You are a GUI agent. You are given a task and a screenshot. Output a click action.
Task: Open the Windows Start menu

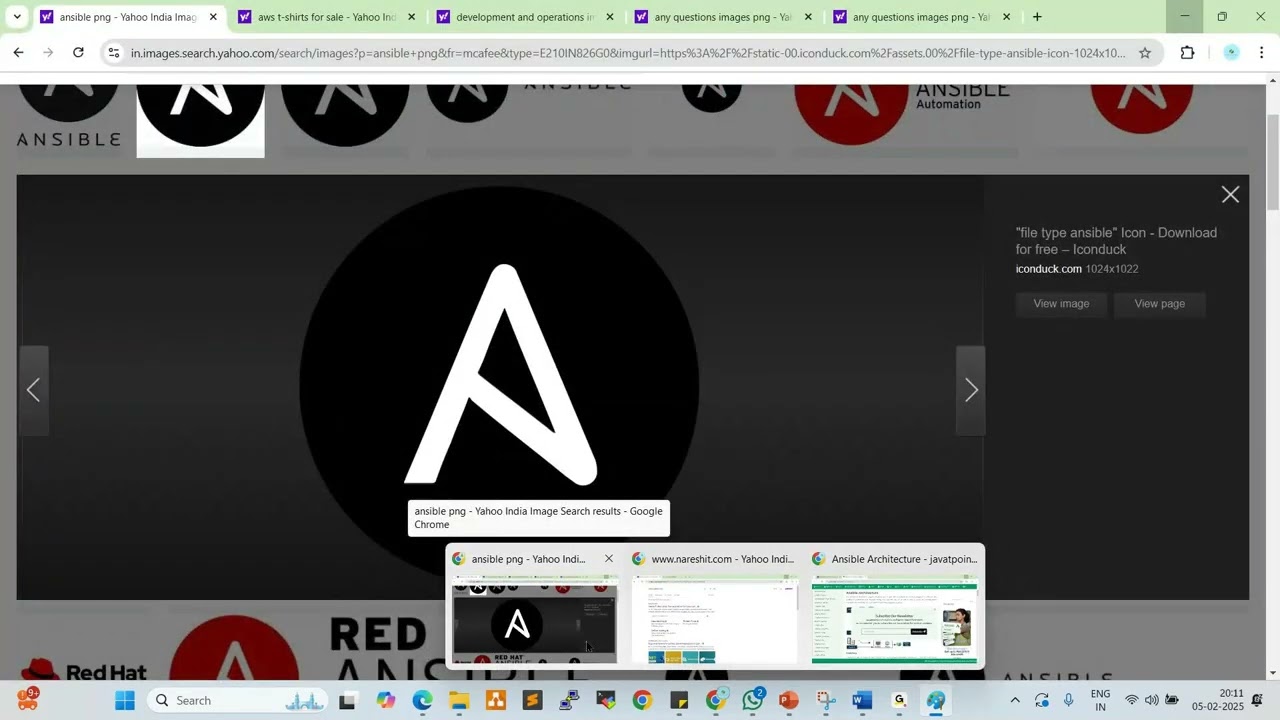(125, 701)
